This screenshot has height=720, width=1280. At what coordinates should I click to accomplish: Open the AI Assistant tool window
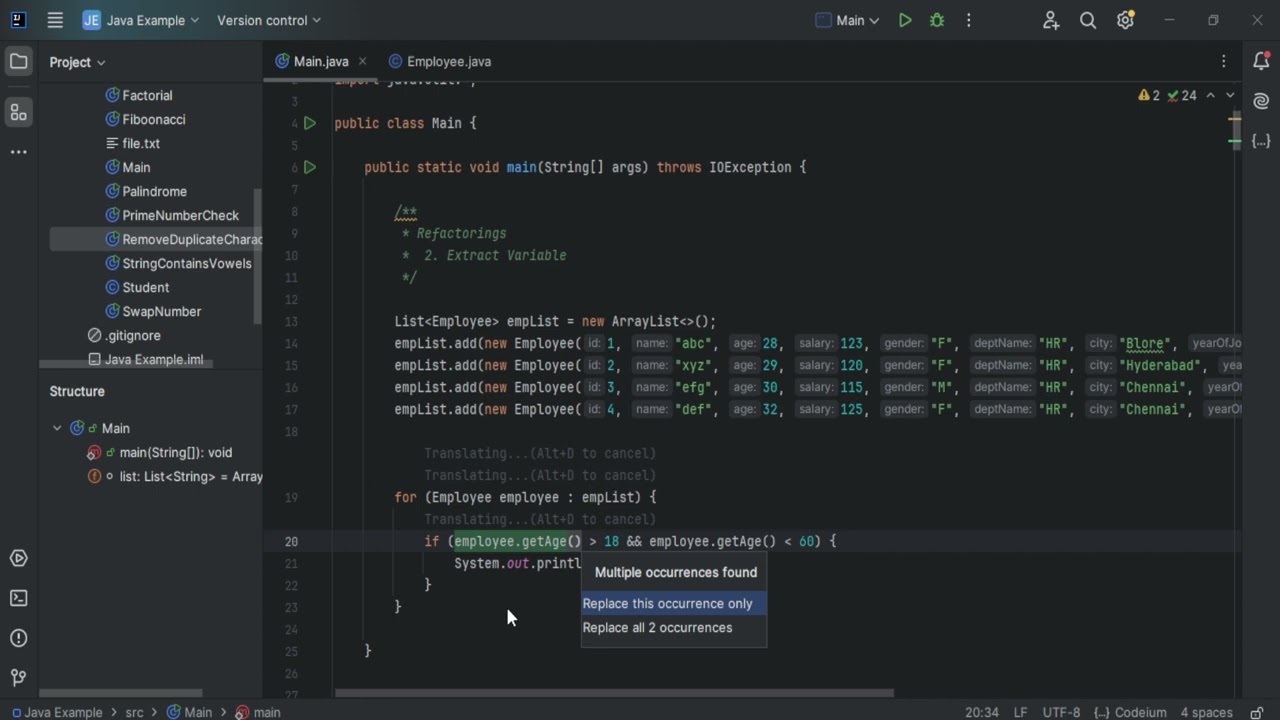[1261, 101]
